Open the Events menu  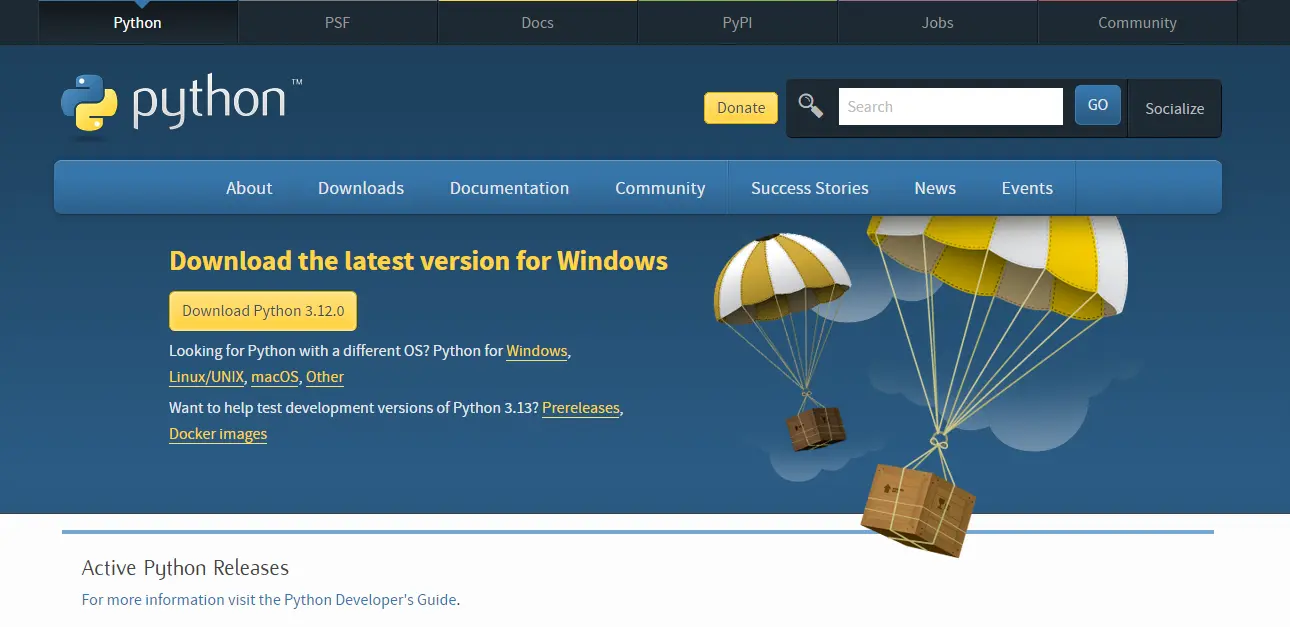pos(1027,187)
